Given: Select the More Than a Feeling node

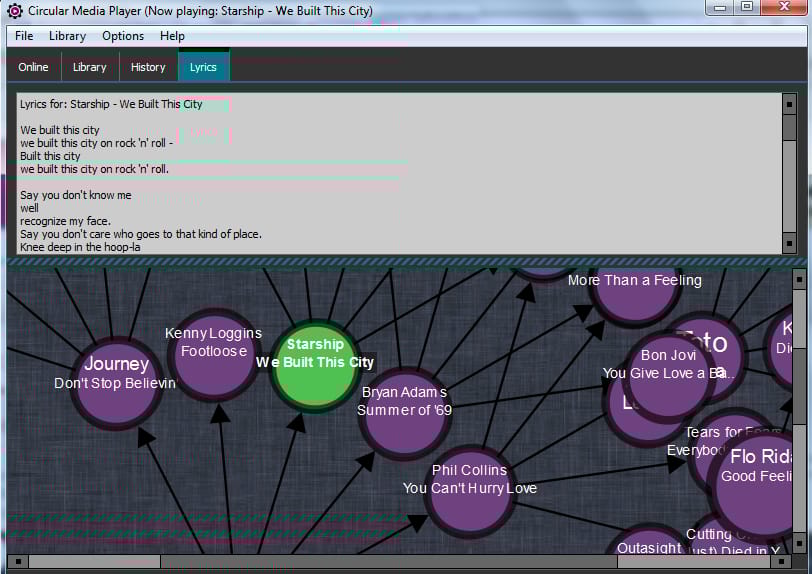Looking at the screenshot, I should pos(634,295).
